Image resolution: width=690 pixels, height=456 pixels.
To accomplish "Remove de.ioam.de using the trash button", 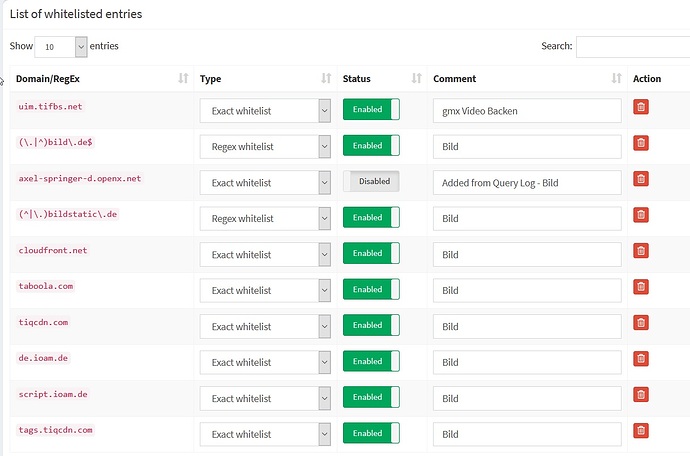I will click(x=641, y=359).
